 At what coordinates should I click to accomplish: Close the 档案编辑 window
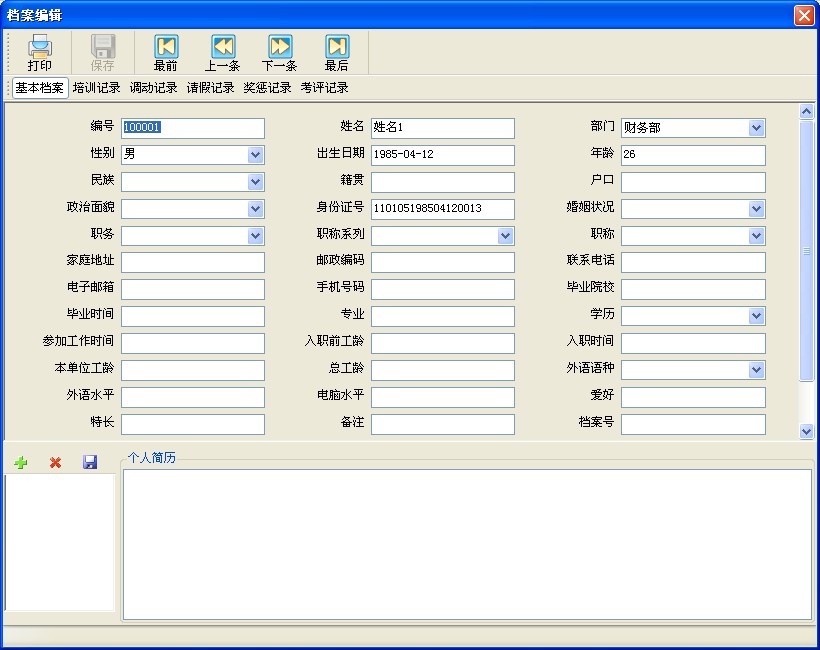point(804,15)
